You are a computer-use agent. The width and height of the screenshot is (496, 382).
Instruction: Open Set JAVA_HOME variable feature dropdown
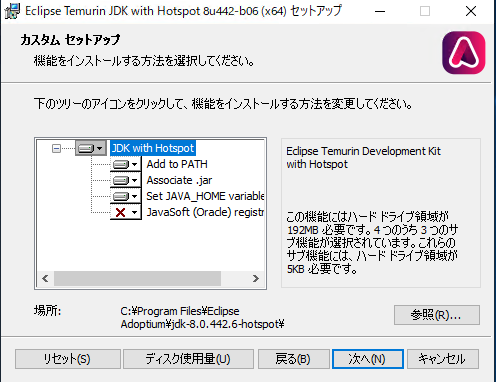tap(126, 196)
